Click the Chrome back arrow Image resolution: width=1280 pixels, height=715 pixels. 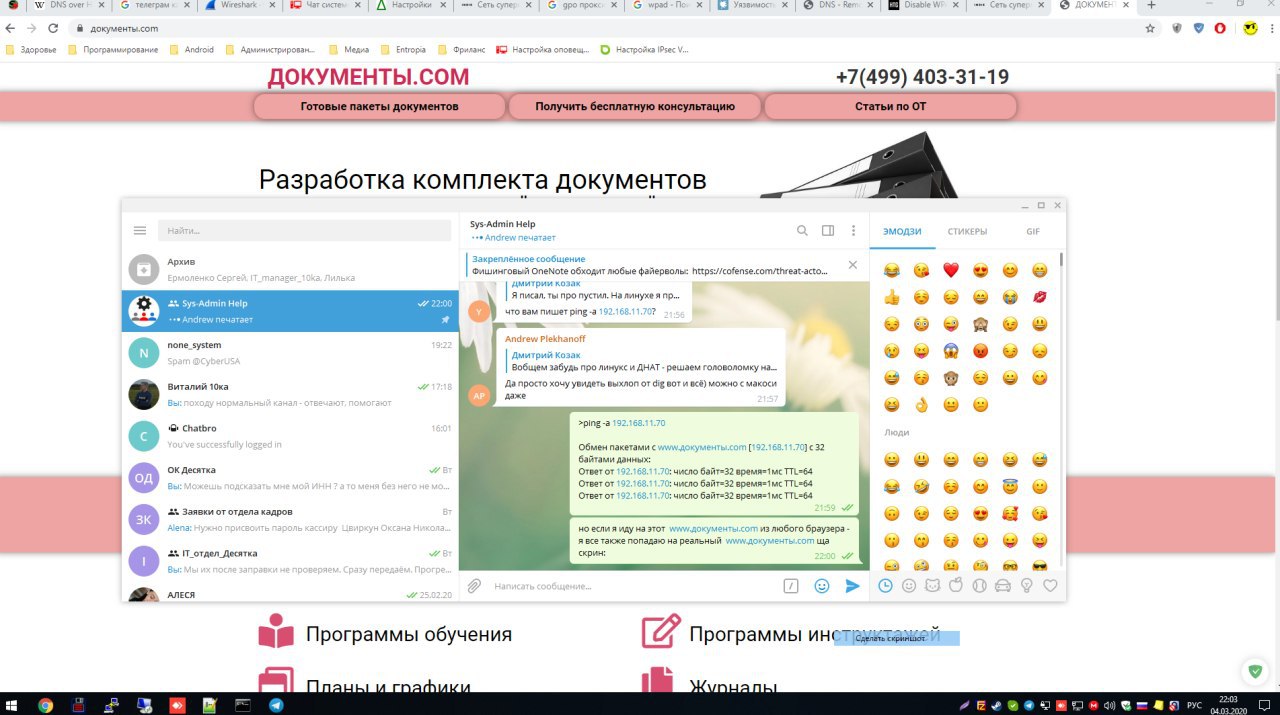(12, 29)
